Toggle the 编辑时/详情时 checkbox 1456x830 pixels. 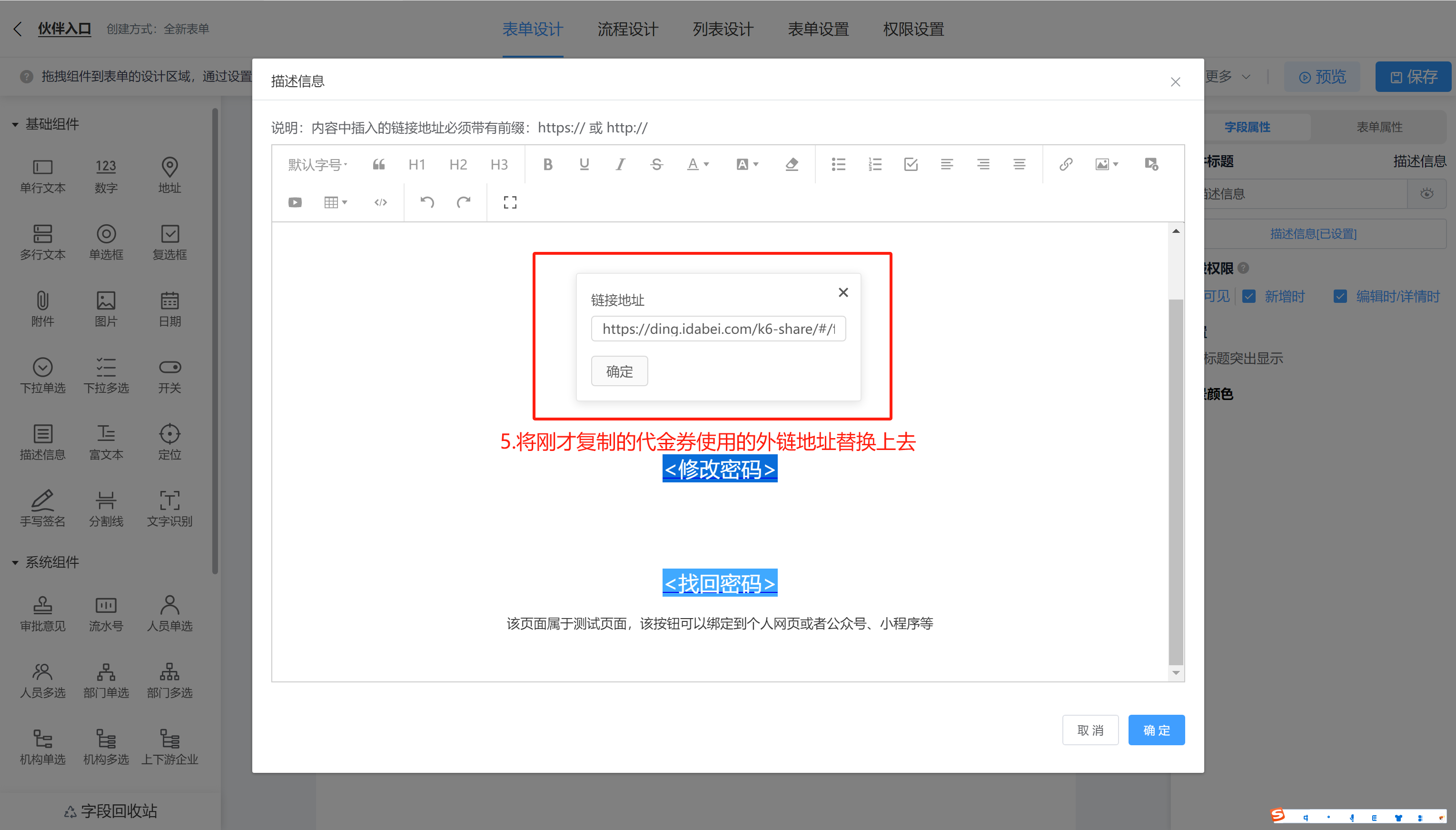1340,296
